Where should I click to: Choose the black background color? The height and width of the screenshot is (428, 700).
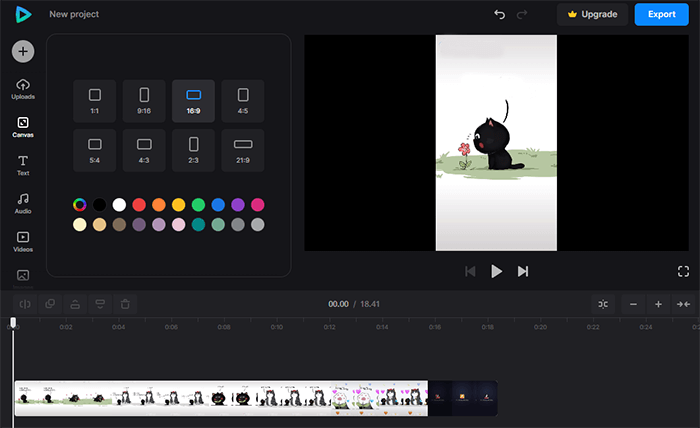[100, 205]
